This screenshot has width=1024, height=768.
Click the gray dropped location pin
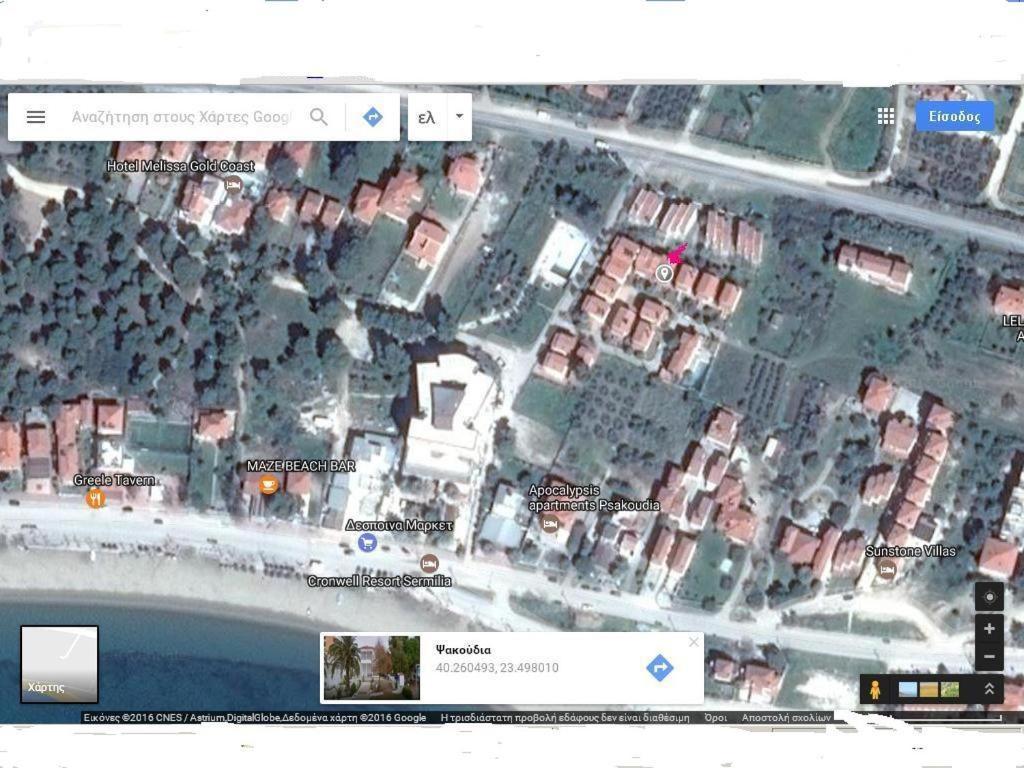coord(664,273)
